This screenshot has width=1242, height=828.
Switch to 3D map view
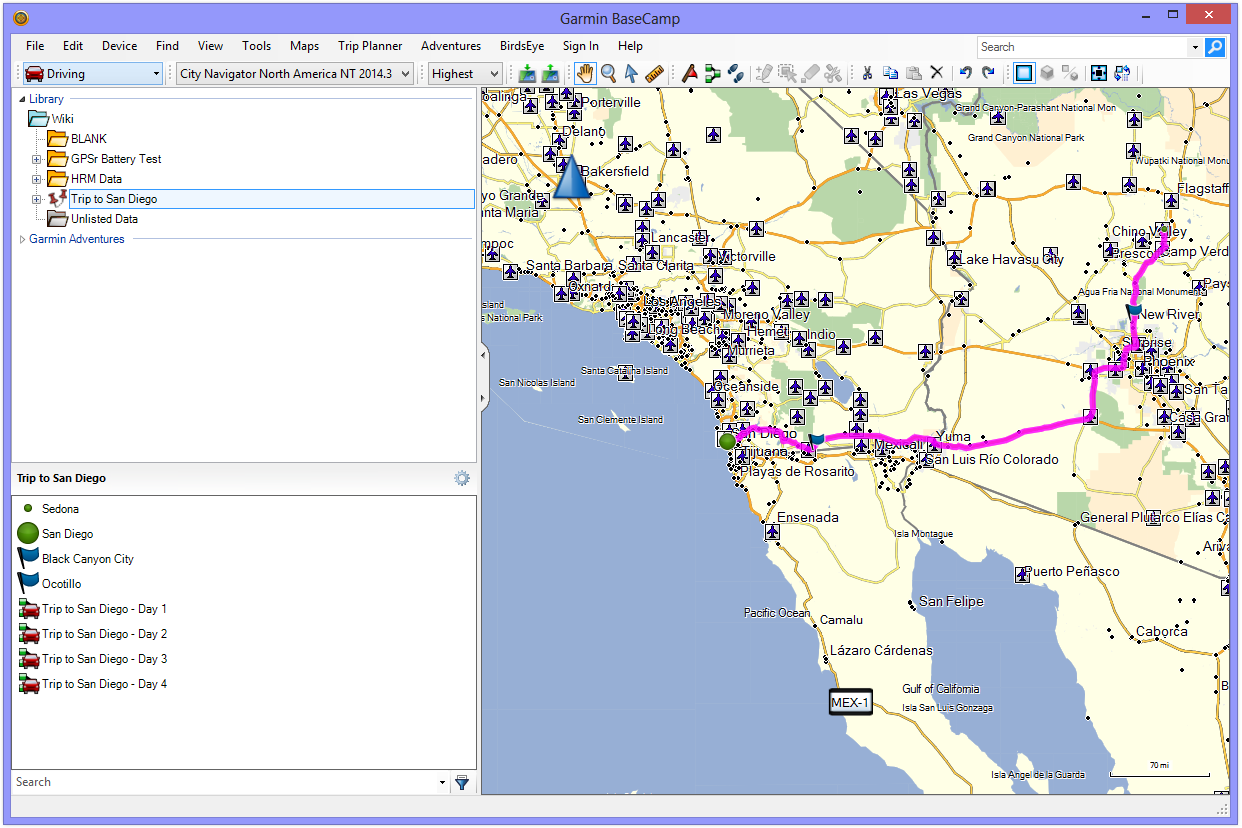coord(1047,73)
